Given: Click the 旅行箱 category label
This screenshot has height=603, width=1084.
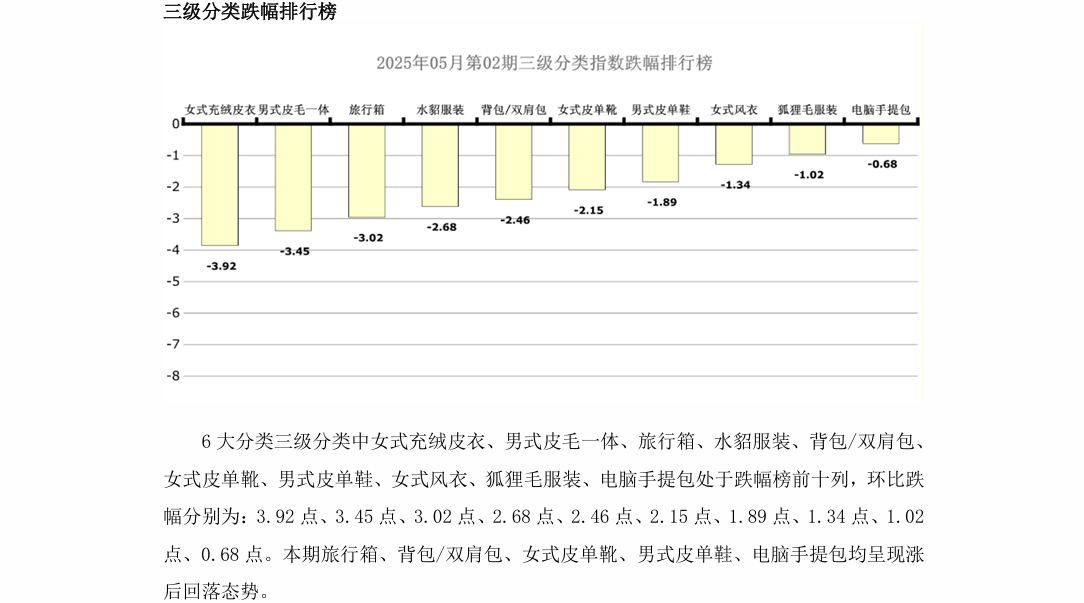Looking at the screenshot, I should (x=366, y=110).
